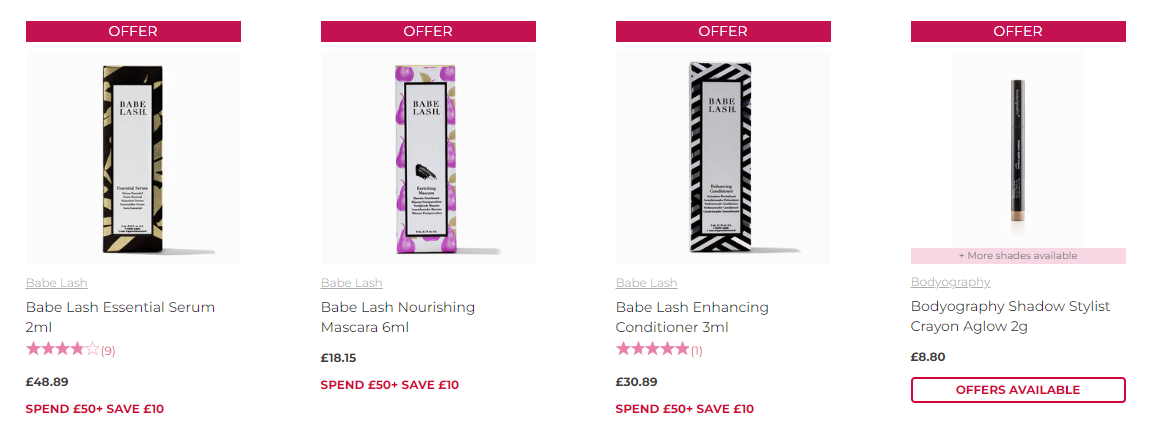Click the five-star rating on Enhancing Conditioner

tap(653, 350)
